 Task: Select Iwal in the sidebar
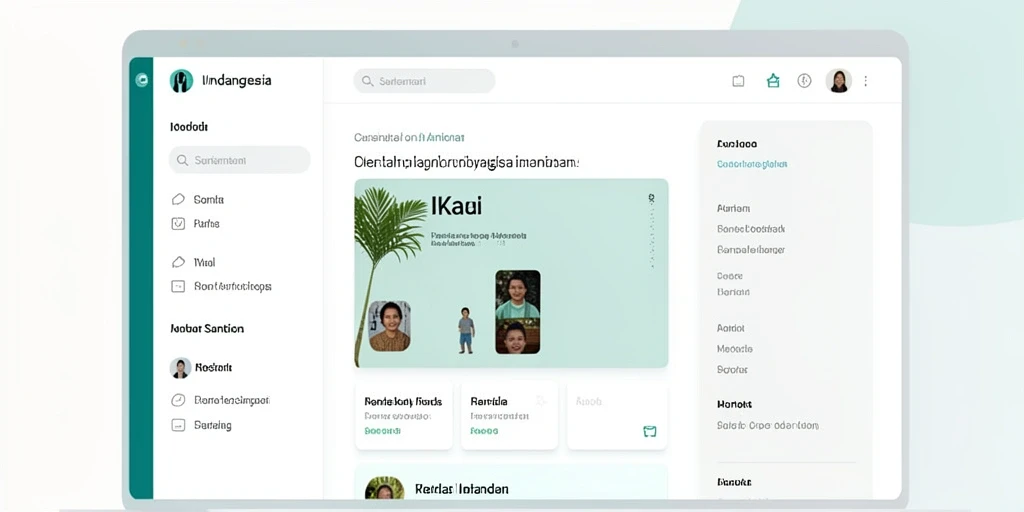204,263
